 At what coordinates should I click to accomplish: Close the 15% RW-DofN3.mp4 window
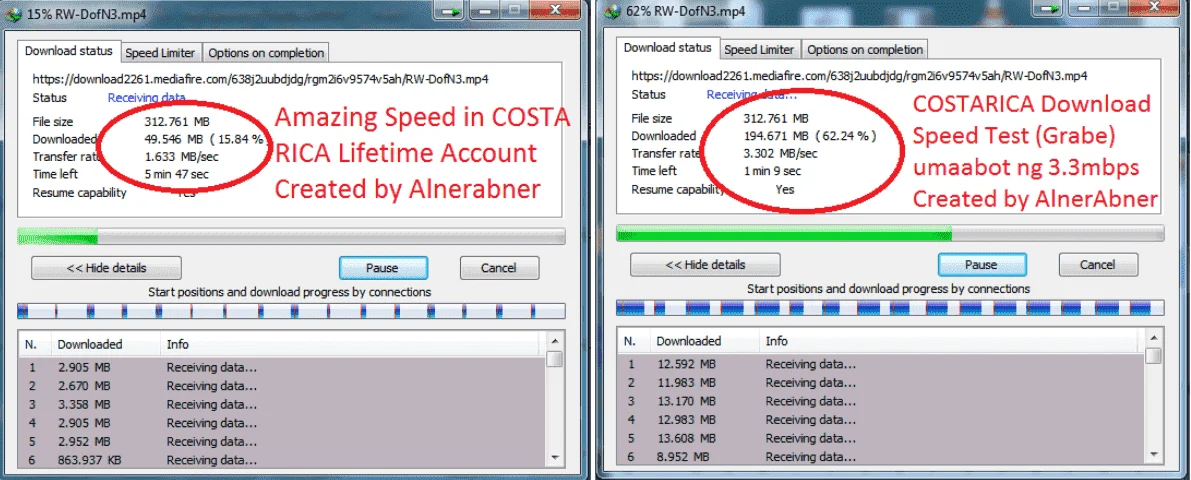(x=555, y=10)
